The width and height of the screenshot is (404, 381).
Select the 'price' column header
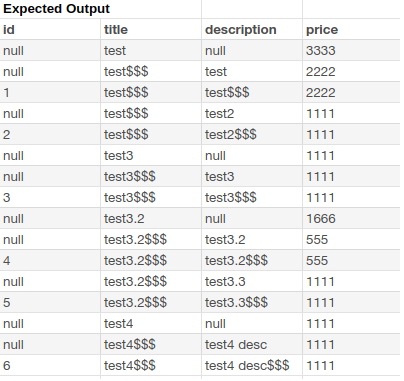click(351, 30)
